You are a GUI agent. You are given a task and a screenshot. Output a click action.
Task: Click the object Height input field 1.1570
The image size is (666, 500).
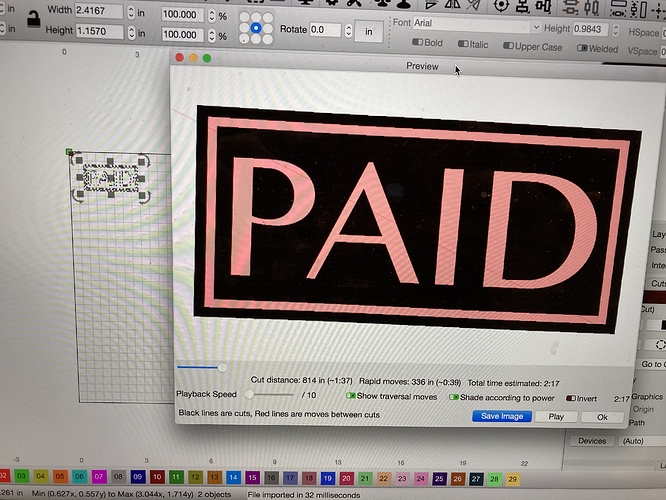click(x=99, y=31)
